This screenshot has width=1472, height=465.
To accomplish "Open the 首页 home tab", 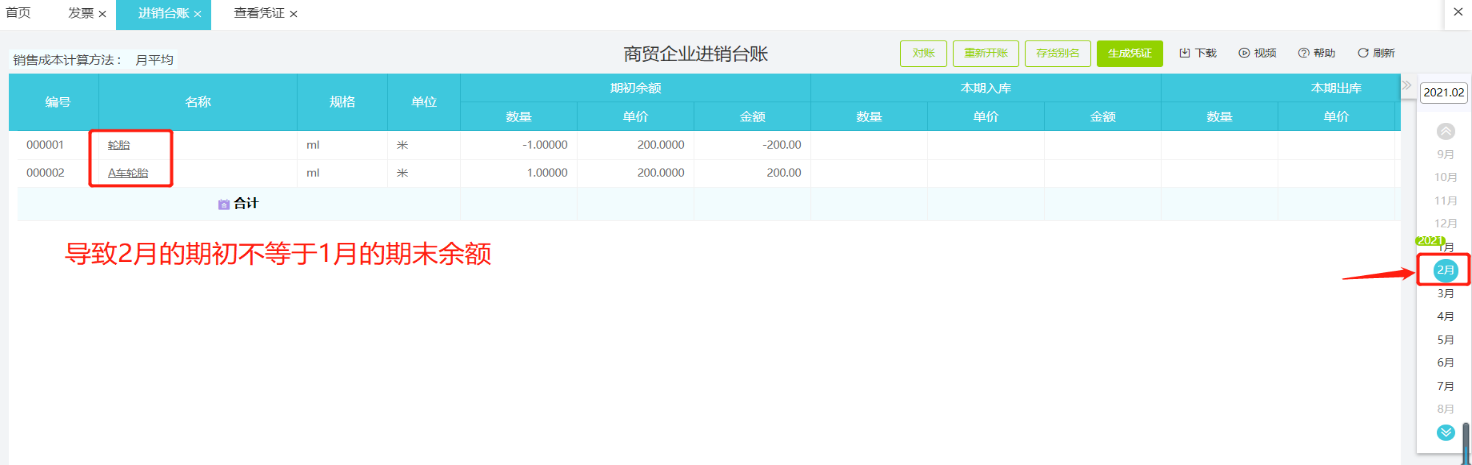I will (x=18, y=13).
